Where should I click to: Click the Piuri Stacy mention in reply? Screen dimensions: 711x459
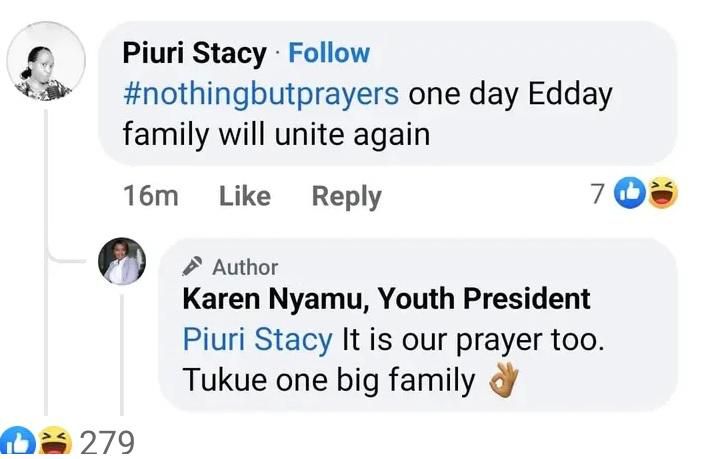point(257,339)
